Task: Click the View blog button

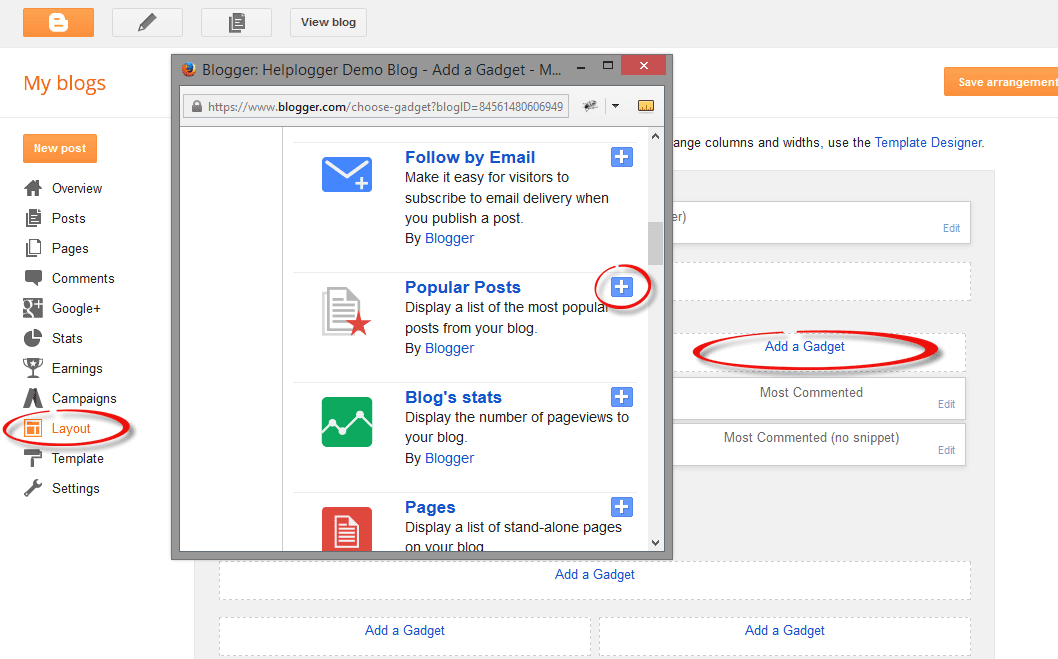Action: tap(328, 22)
